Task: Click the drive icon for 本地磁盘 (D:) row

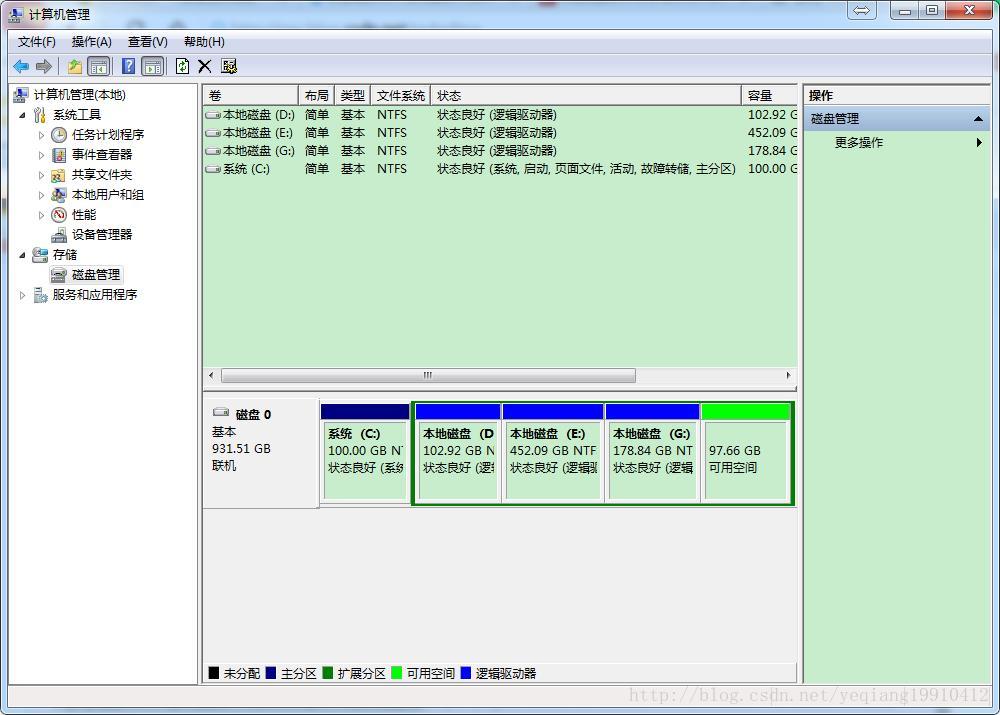Action: click(213, 115)
